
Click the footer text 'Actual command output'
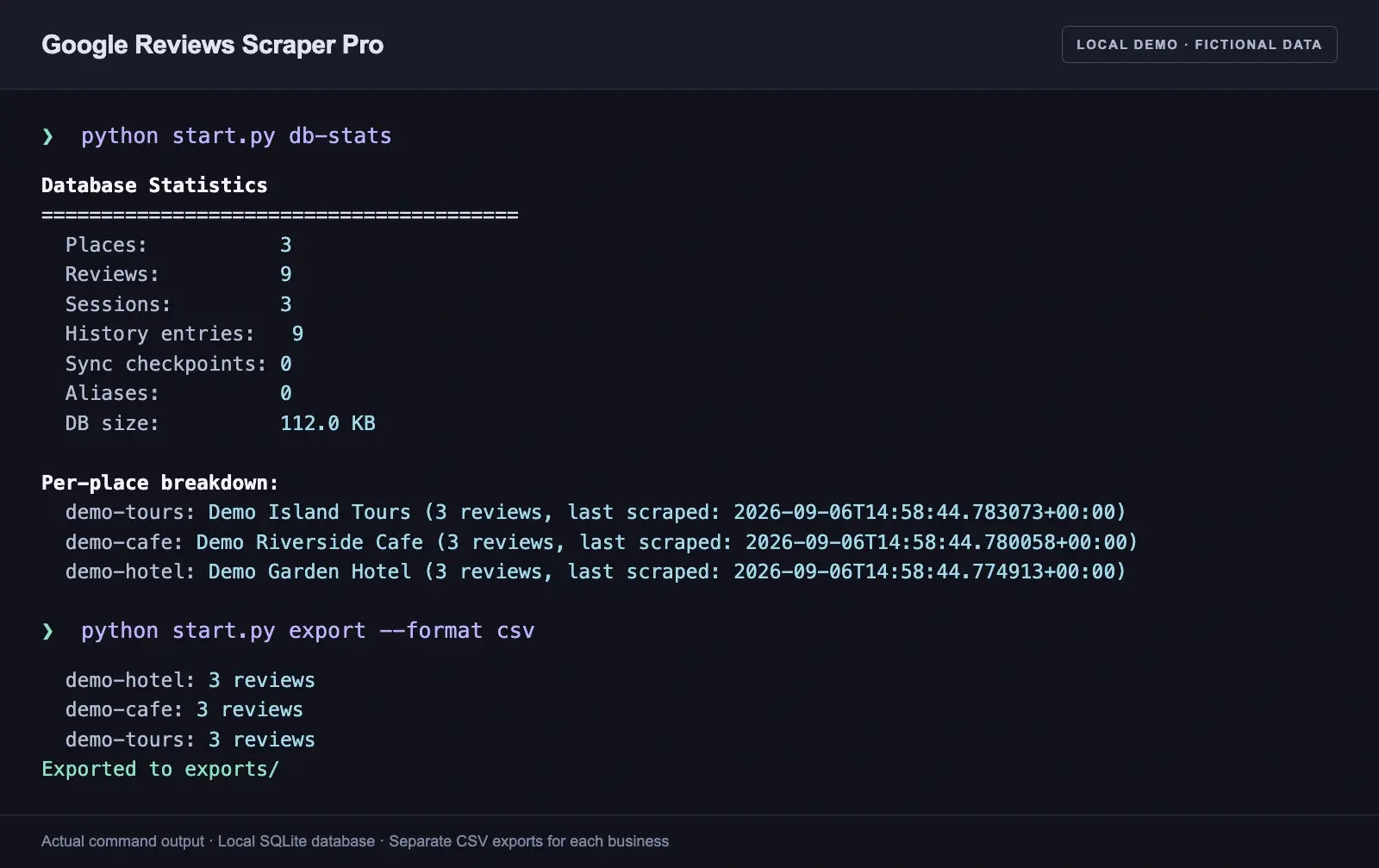tap(122, 841)
